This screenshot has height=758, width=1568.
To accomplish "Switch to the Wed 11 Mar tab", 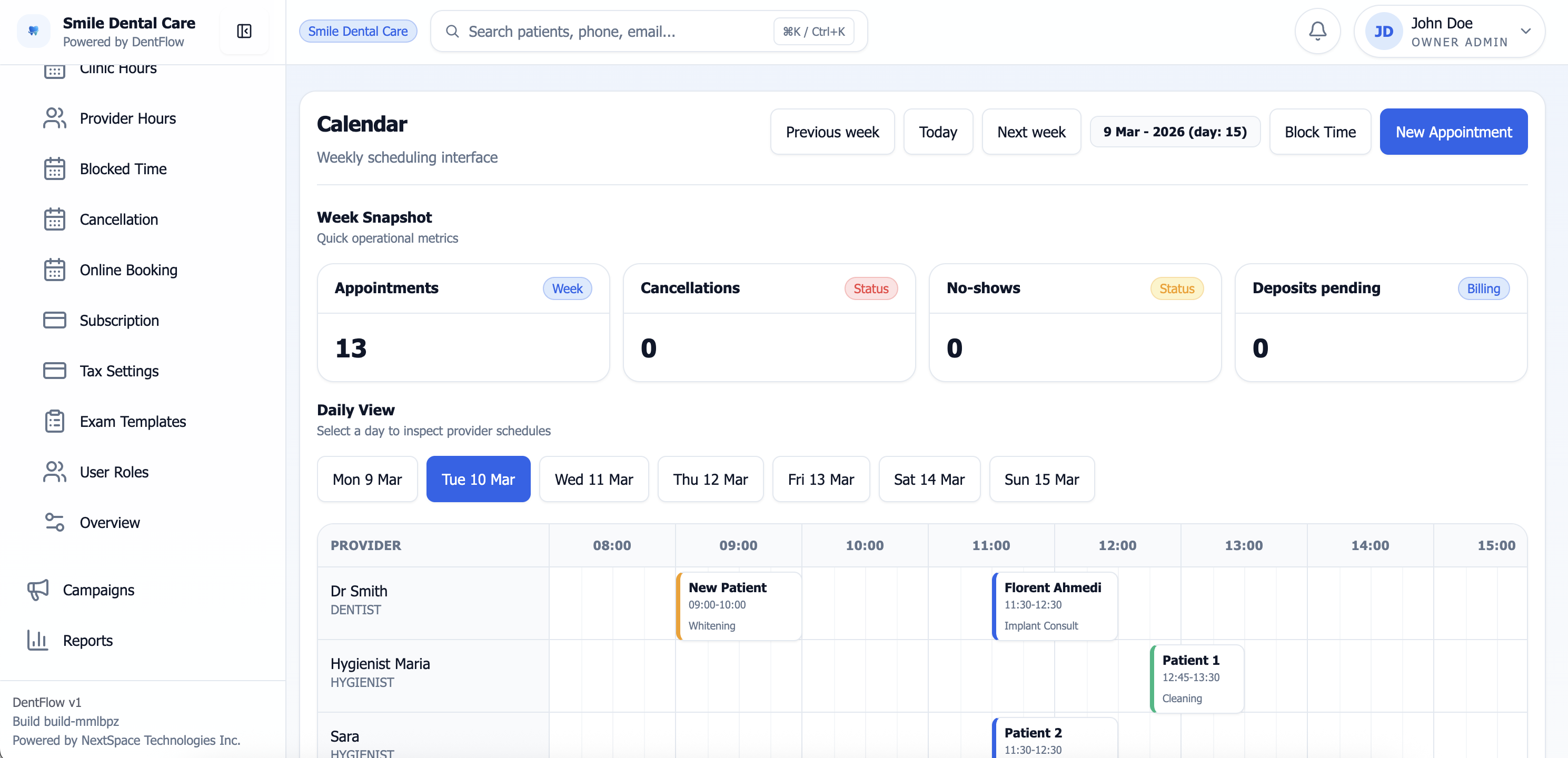I will point(593,479).
